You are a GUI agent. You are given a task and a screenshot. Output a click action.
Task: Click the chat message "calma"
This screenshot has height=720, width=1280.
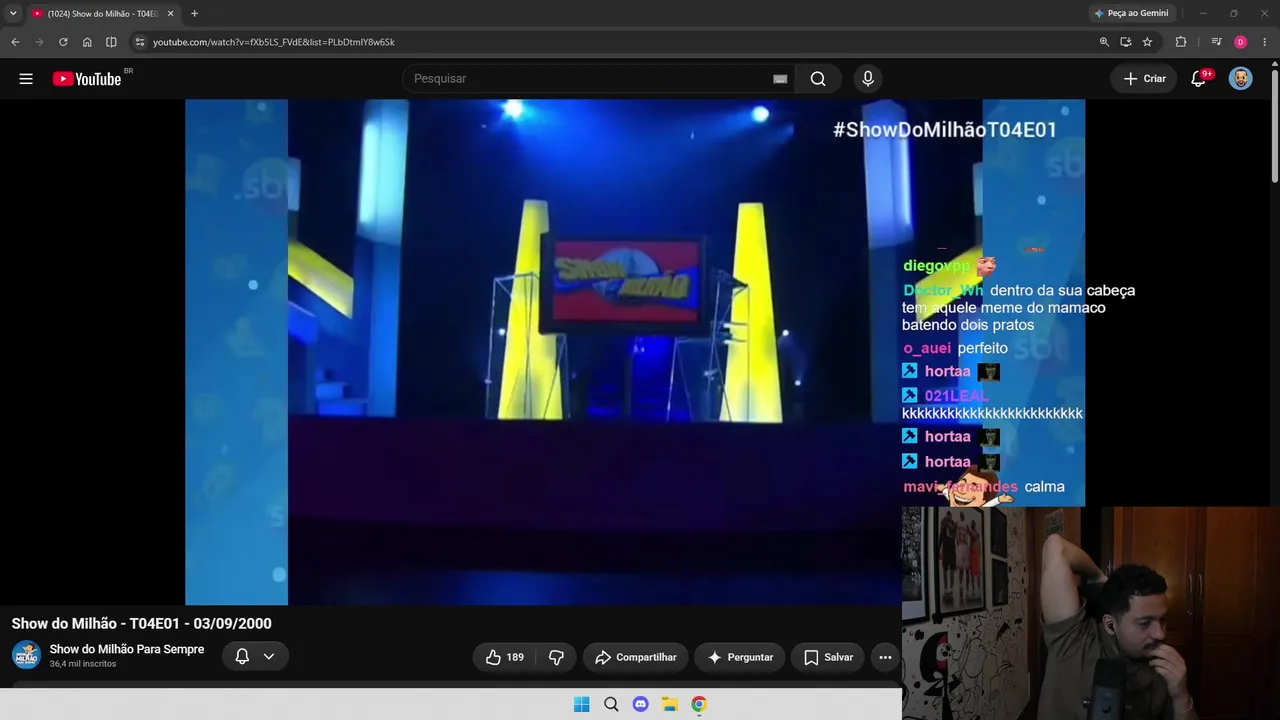point(1044,487)
